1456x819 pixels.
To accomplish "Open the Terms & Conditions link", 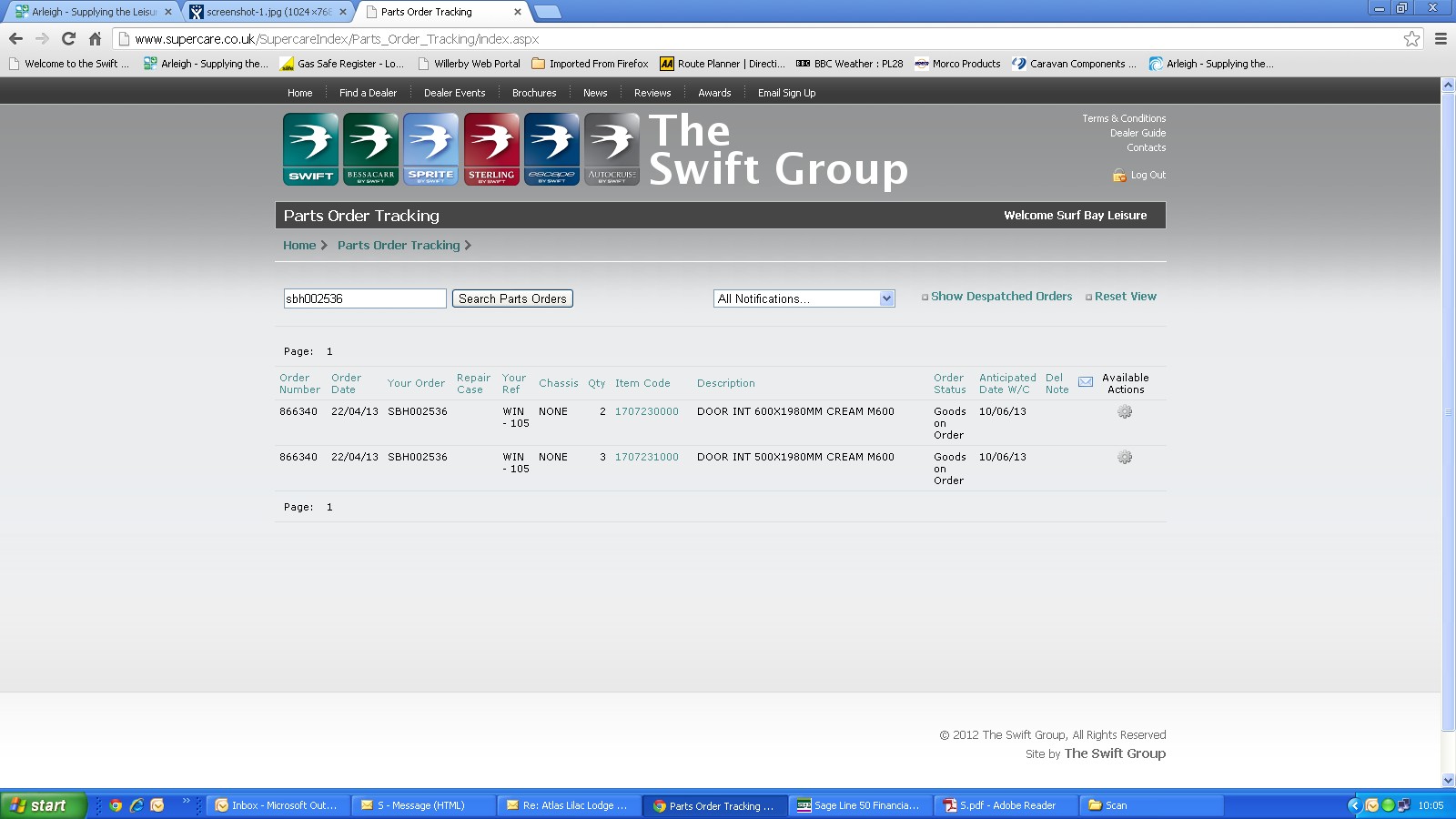I will coord(1124,118).
